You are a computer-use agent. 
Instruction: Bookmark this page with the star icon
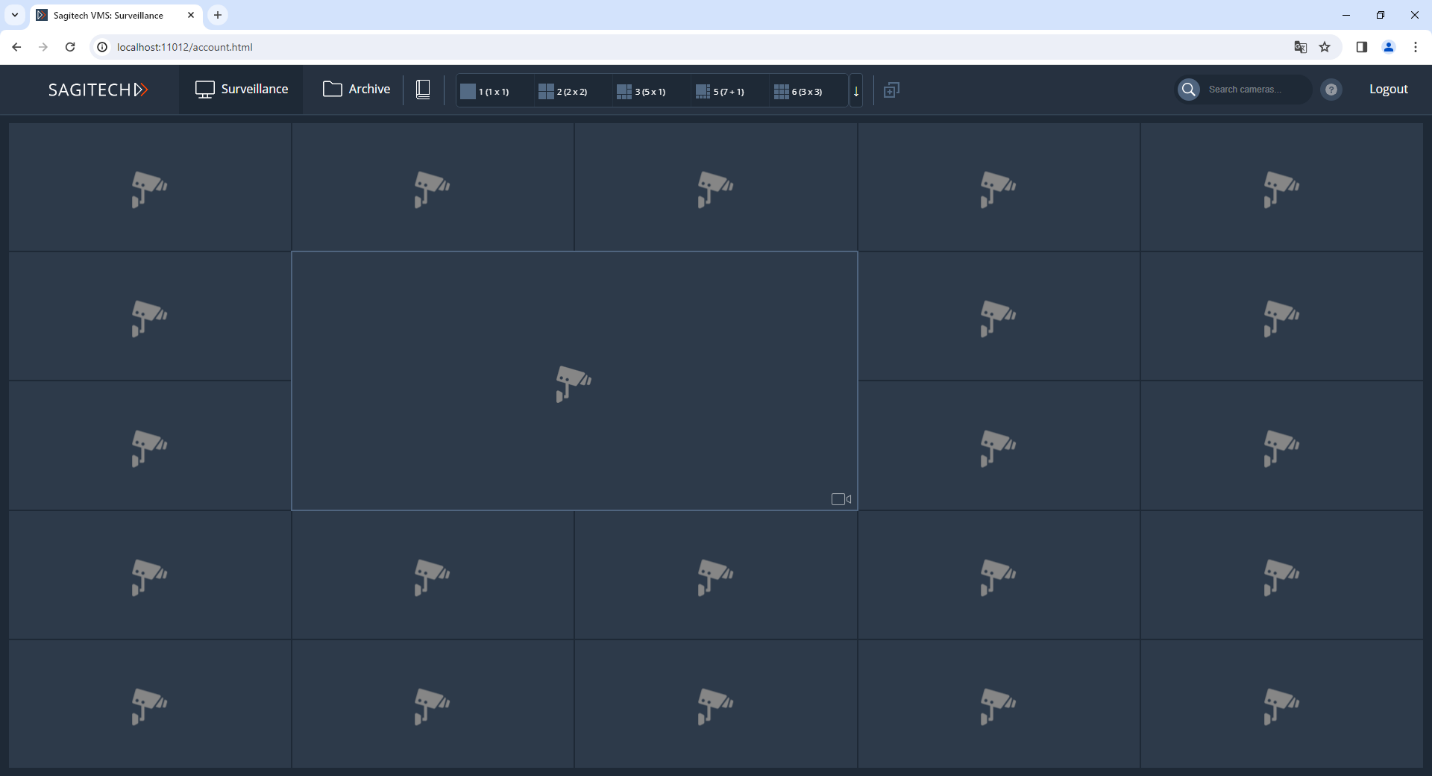(1325, 47)
